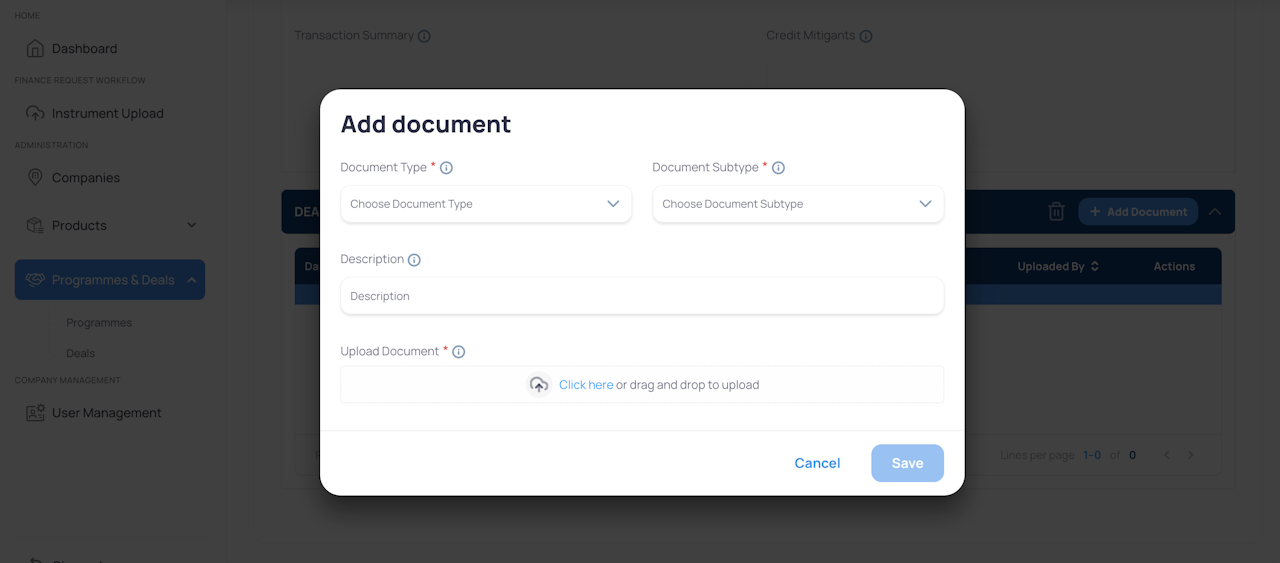Click into the Description text field
Screen dimensions: 1280x563
[642, 296]
